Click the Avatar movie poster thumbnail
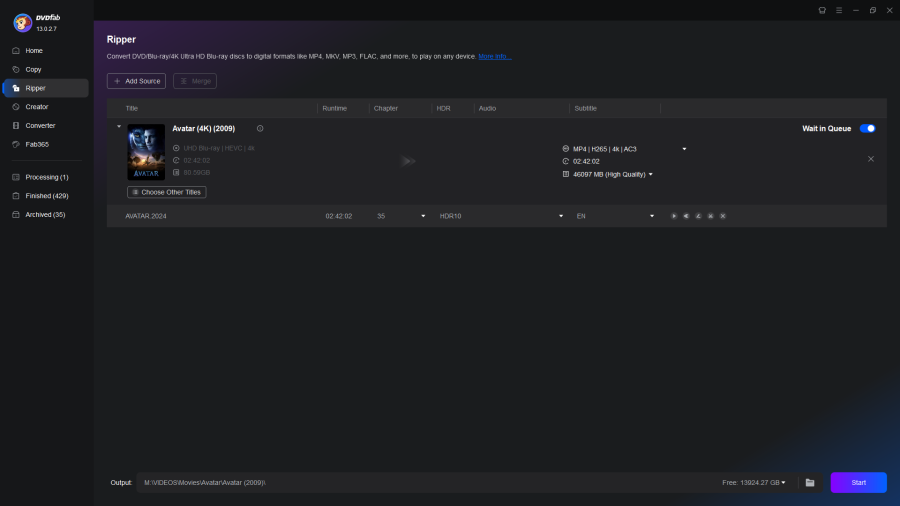This screenshot has height=506, width=900. coord(146,152)
